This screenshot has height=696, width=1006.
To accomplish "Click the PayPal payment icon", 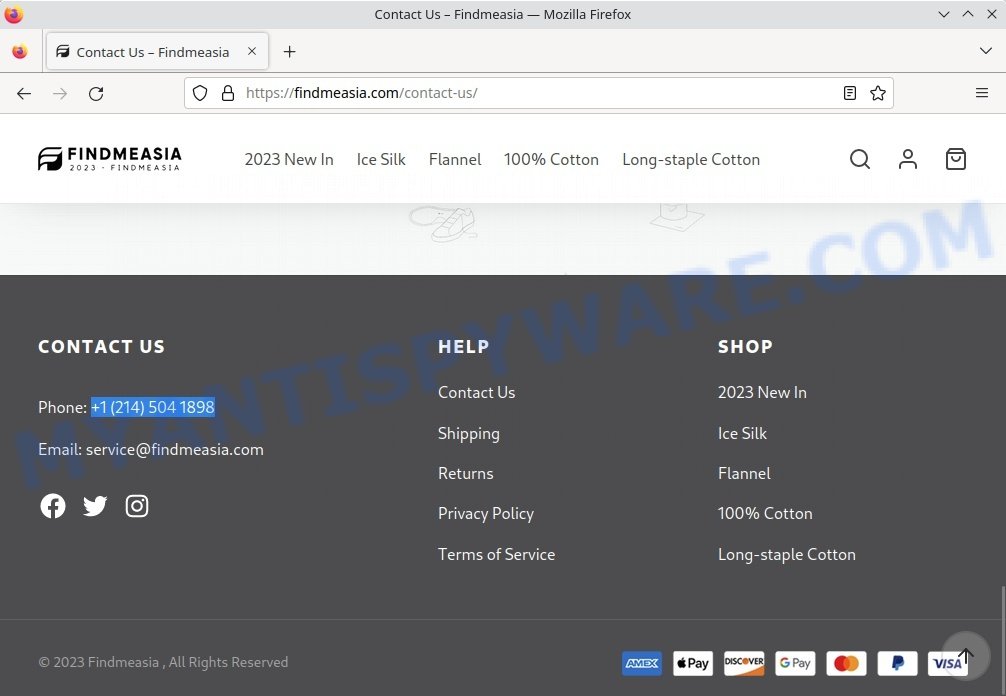I will [x=898, y=663].
